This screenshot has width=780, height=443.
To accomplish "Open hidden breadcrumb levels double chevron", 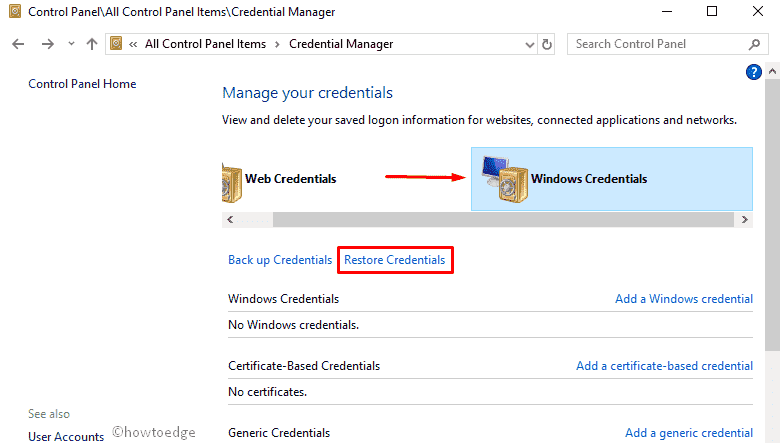I will pyautogui.click(x=133, y=44).
